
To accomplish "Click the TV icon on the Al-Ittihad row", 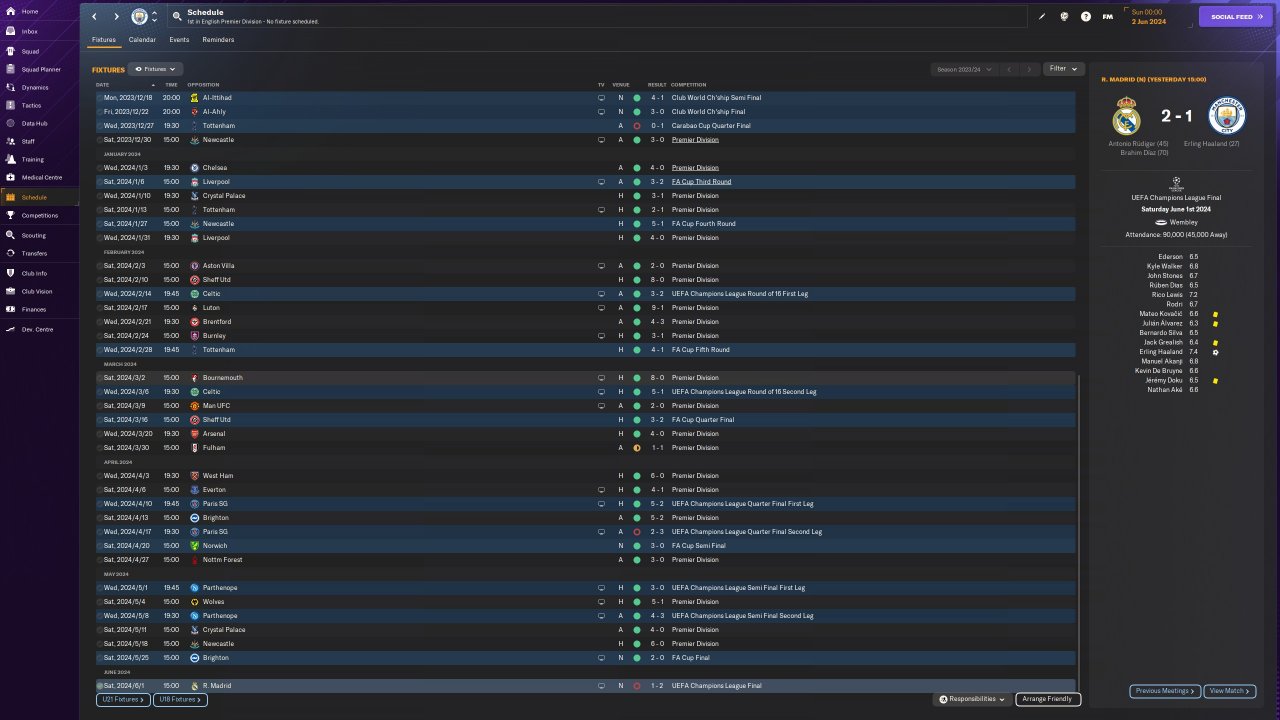I will (x=601, y=98).
